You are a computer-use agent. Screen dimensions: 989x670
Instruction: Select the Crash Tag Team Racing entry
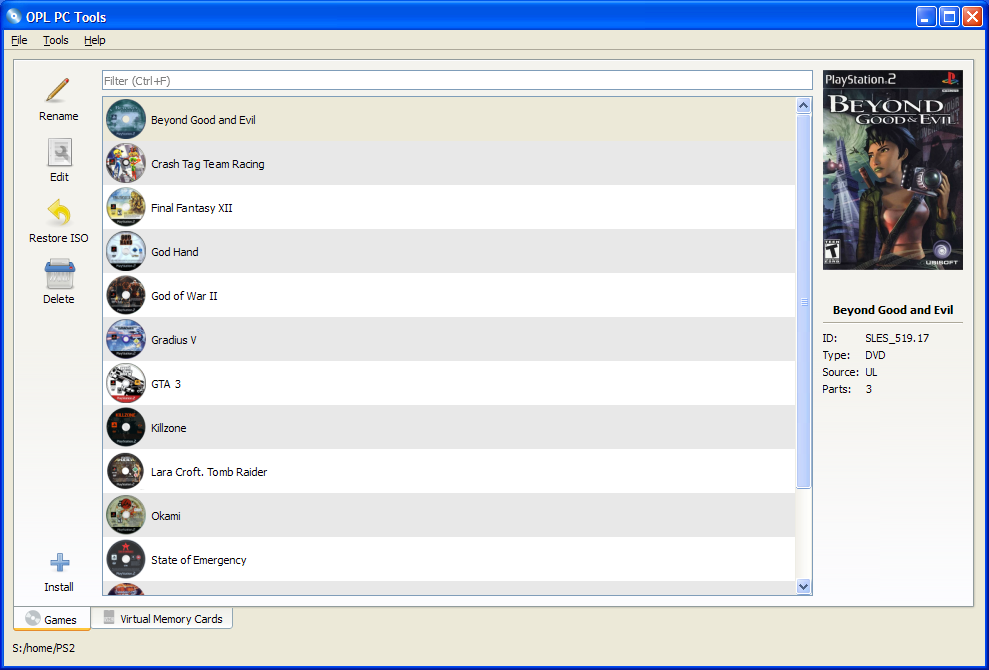tap(449, 163)
